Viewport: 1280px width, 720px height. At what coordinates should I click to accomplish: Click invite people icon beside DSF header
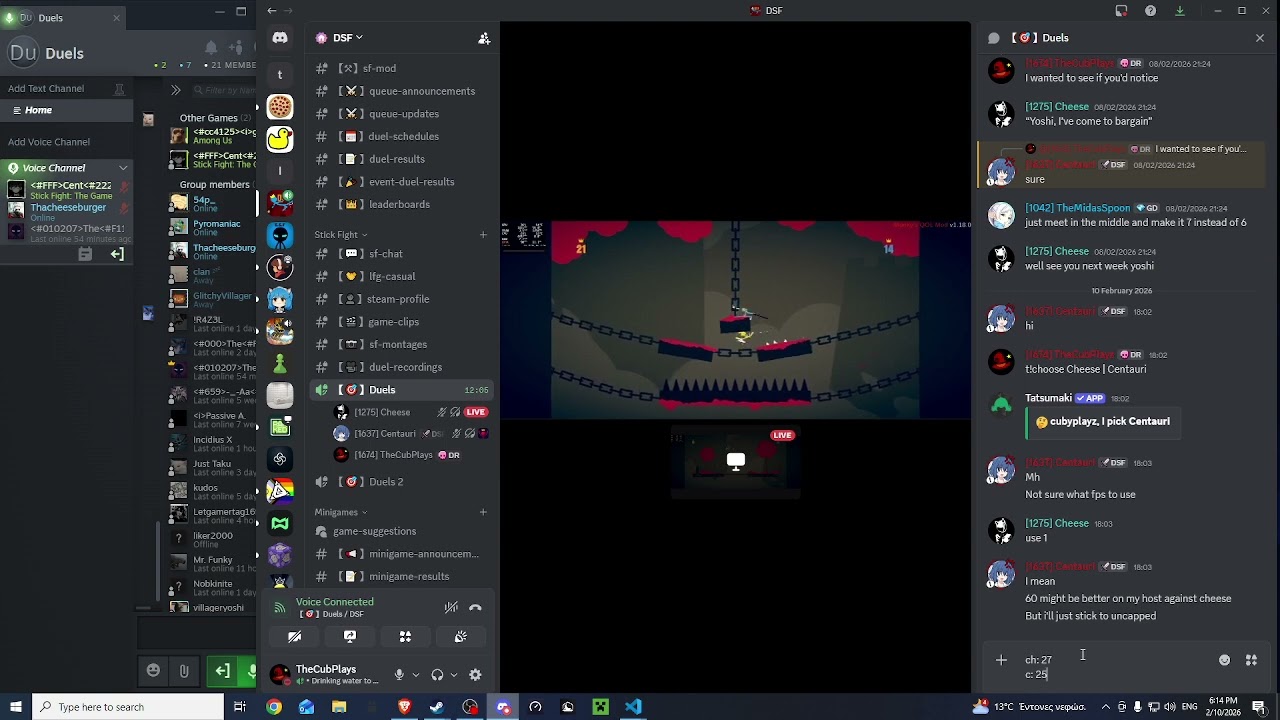pyautogui.click(x=484, y=38)
